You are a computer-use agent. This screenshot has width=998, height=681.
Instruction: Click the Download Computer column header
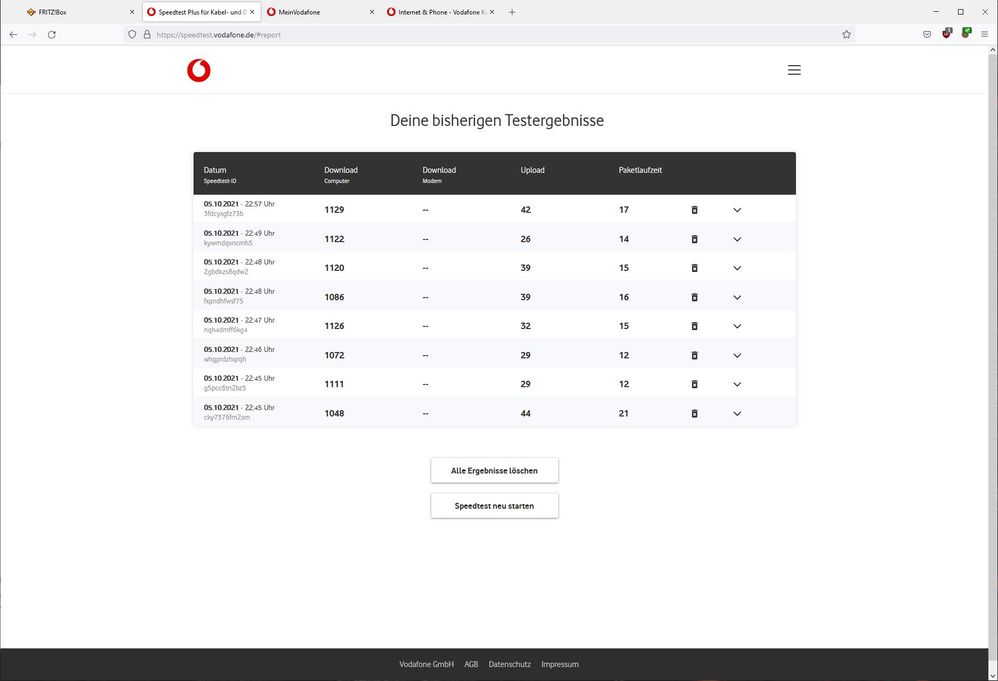coord(341,174)
